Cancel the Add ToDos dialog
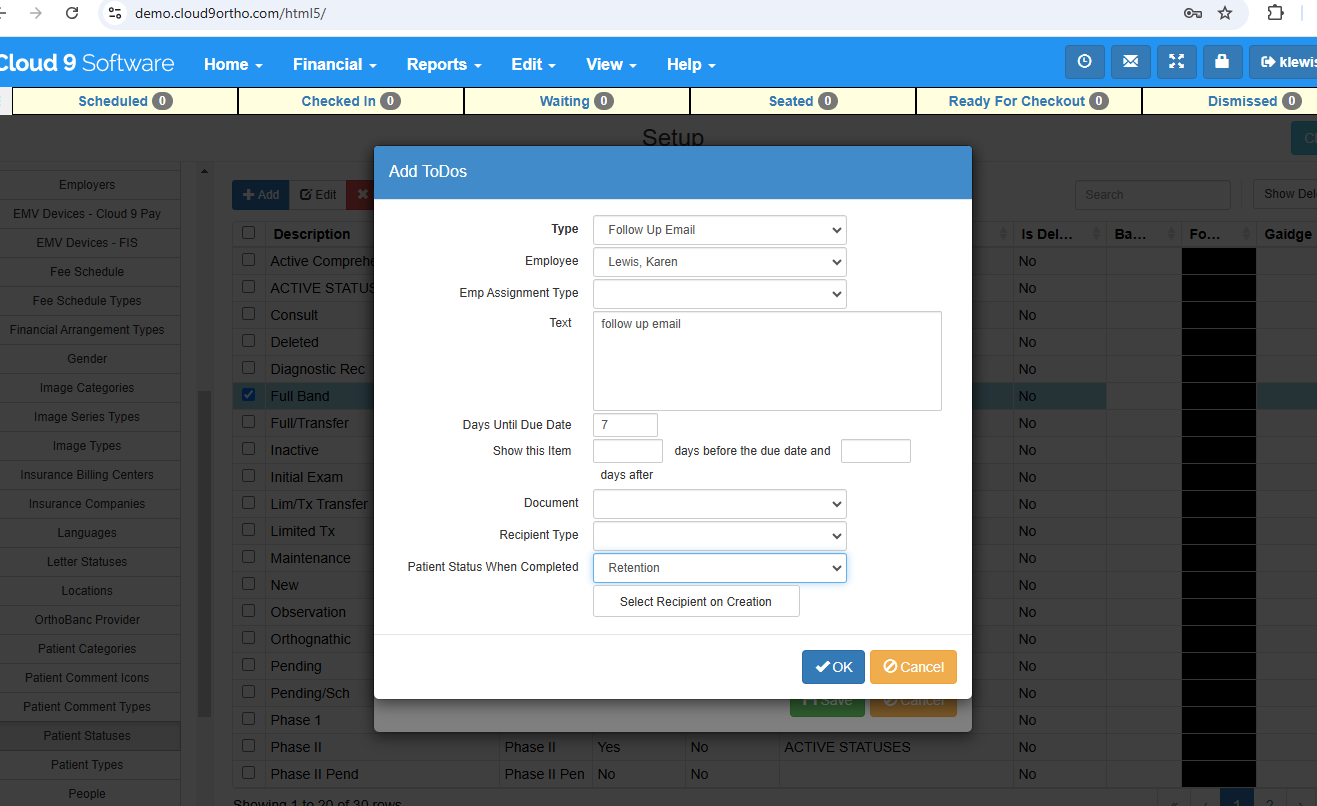Image resolution: width=1317 pixels, height=806 pixels. 913,667
